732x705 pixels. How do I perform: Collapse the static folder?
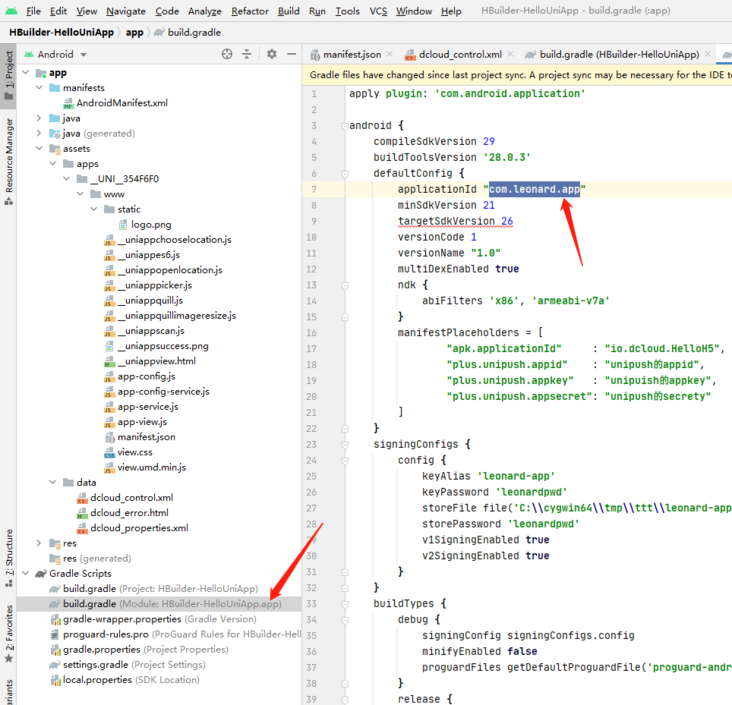(94, 209)
